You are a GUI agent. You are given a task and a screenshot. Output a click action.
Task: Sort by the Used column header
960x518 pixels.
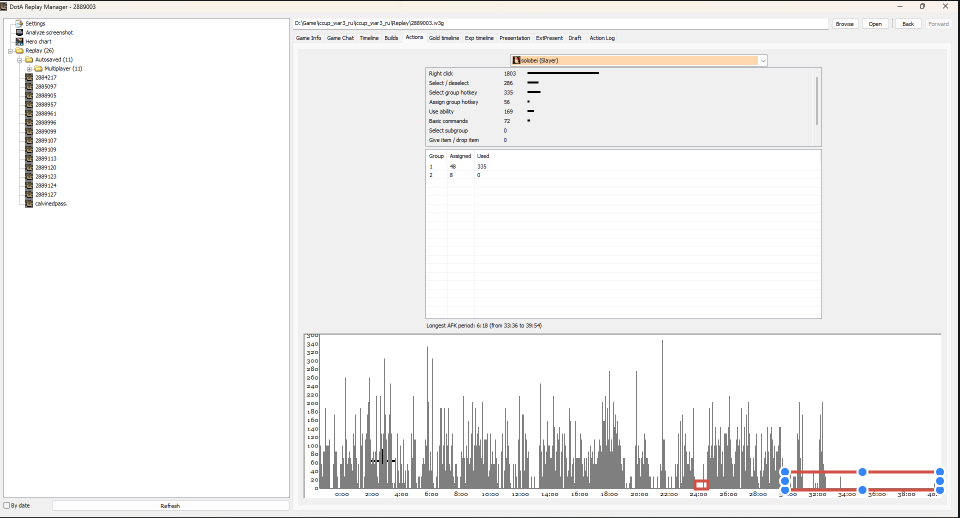pos(483,156)
